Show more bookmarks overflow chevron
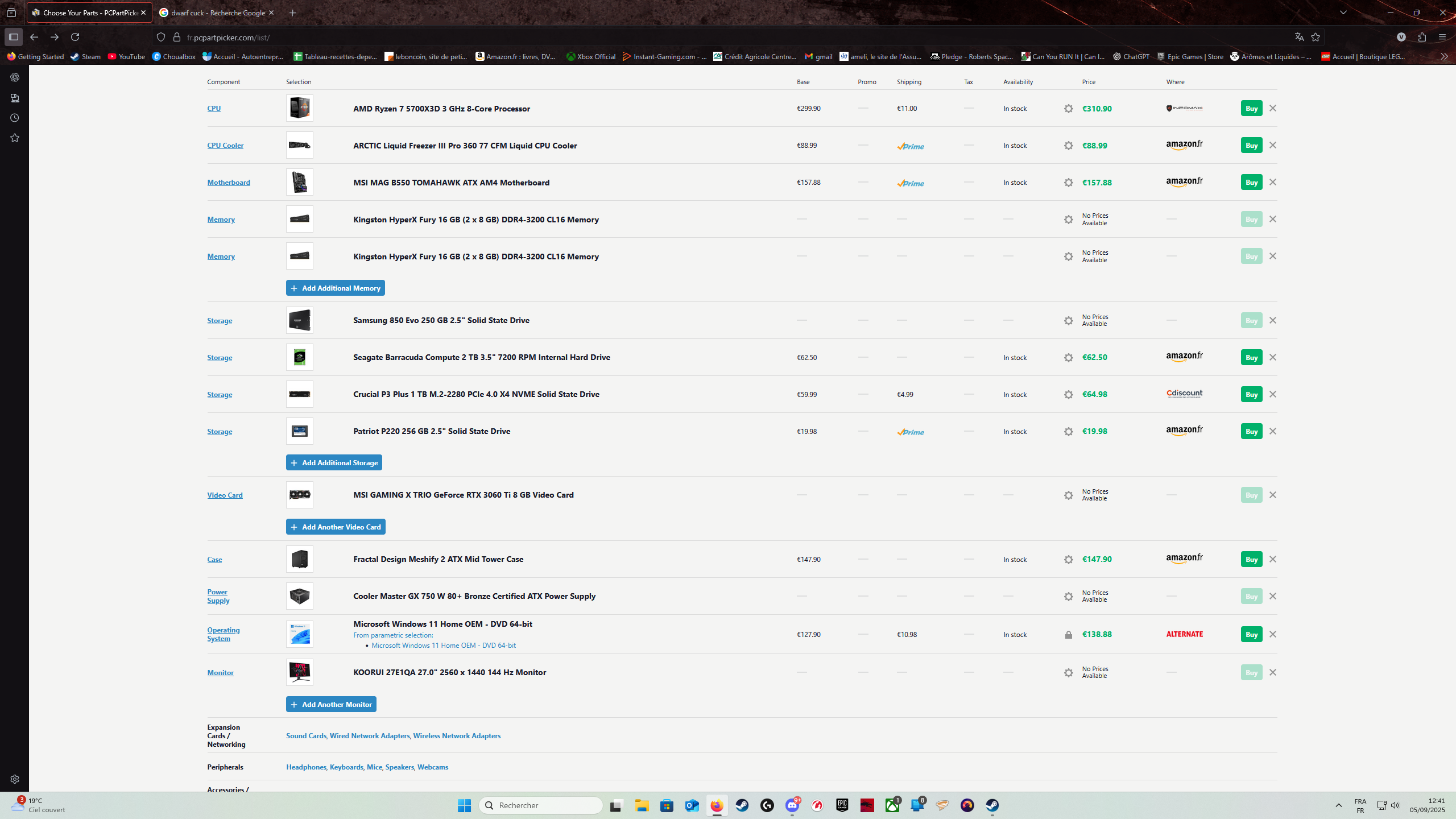 click(1444, 56)
